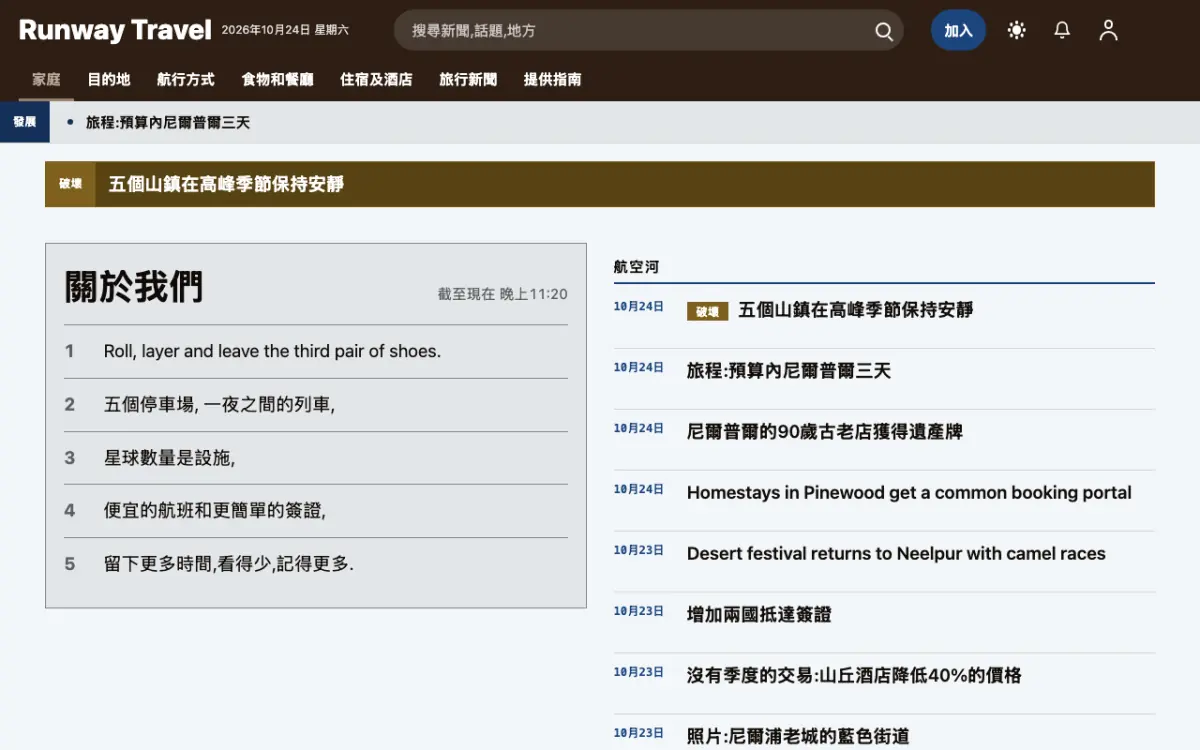Open story 尼爾普爾的90歲古老店獲得遺產牌
Screen dimensions: 1200x750
click(825, 432)
